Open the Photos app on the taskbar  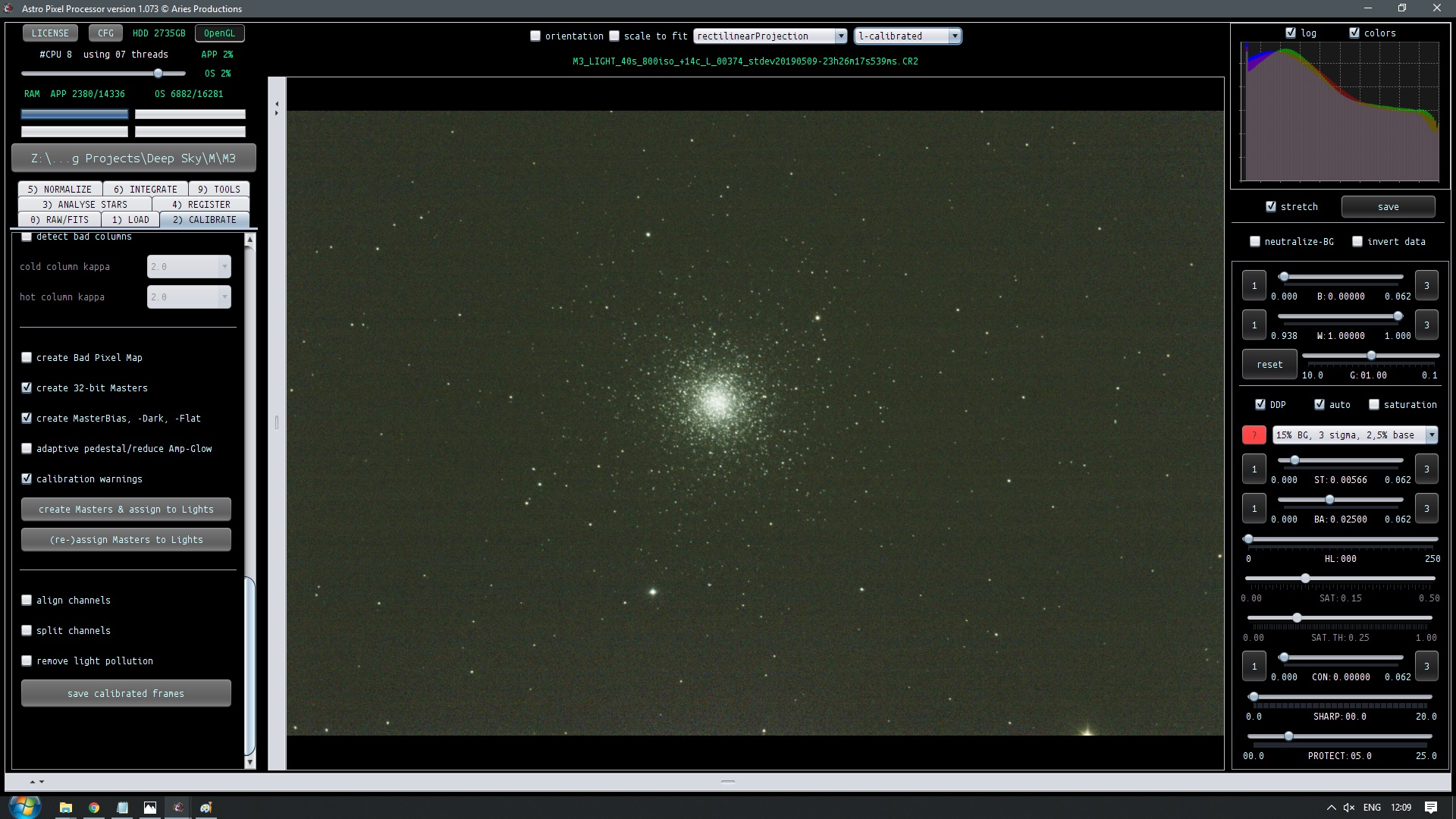pos(150,808)
